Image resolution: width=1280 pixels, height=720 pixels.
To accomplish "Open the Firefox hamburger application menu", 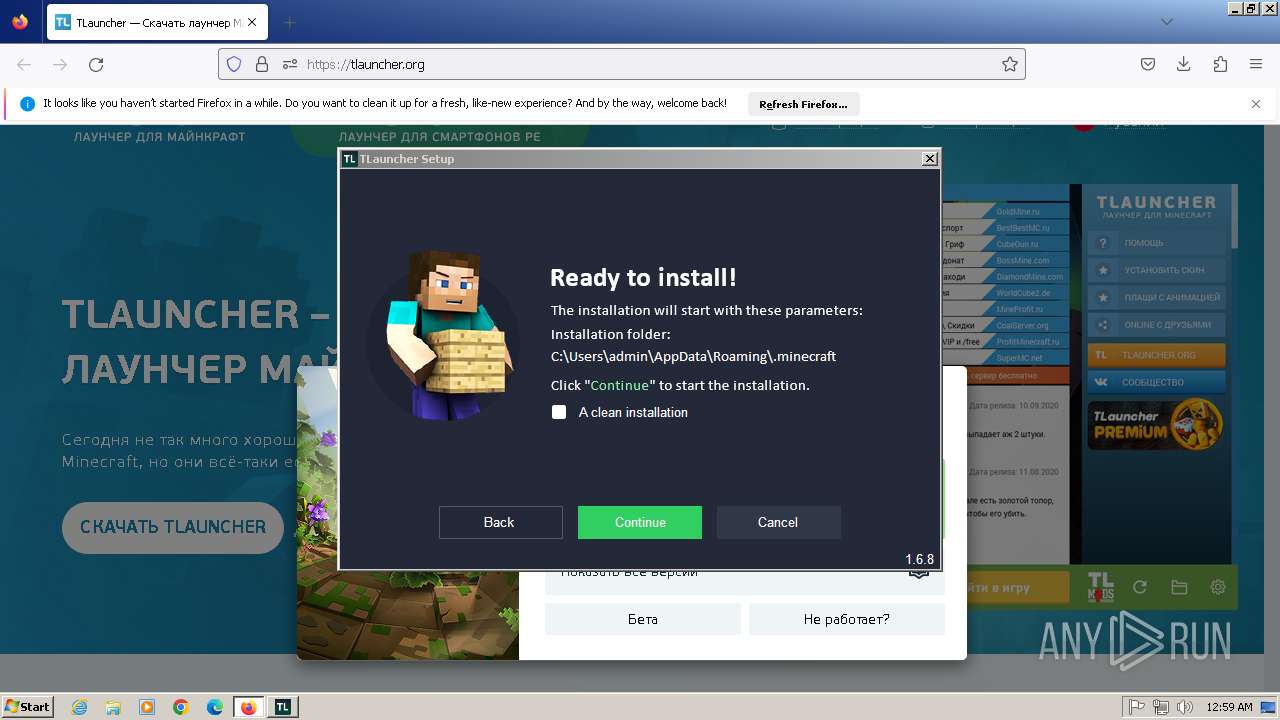I will pyautogui.click(x=1256, y=64).
